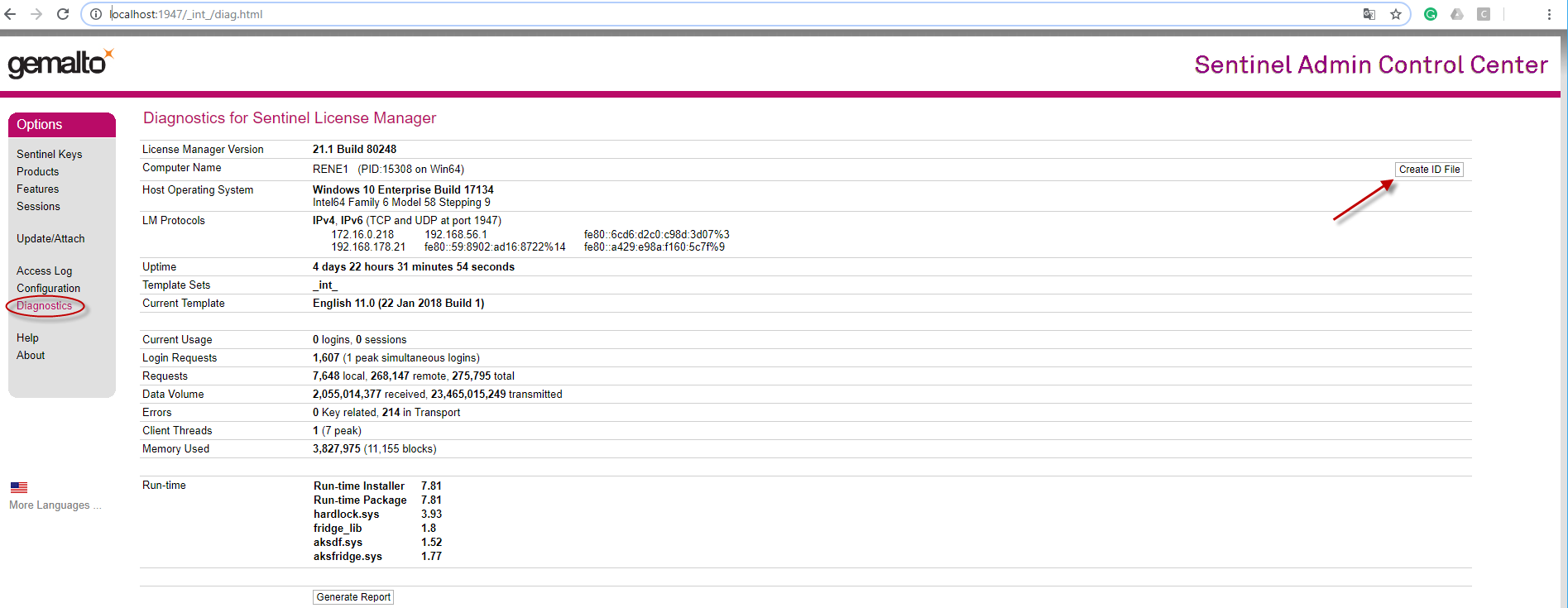Image resolution: width=1568 pixels, height=608 pixels.
Task: Click computer name RENE1
Action: [330, 169]
